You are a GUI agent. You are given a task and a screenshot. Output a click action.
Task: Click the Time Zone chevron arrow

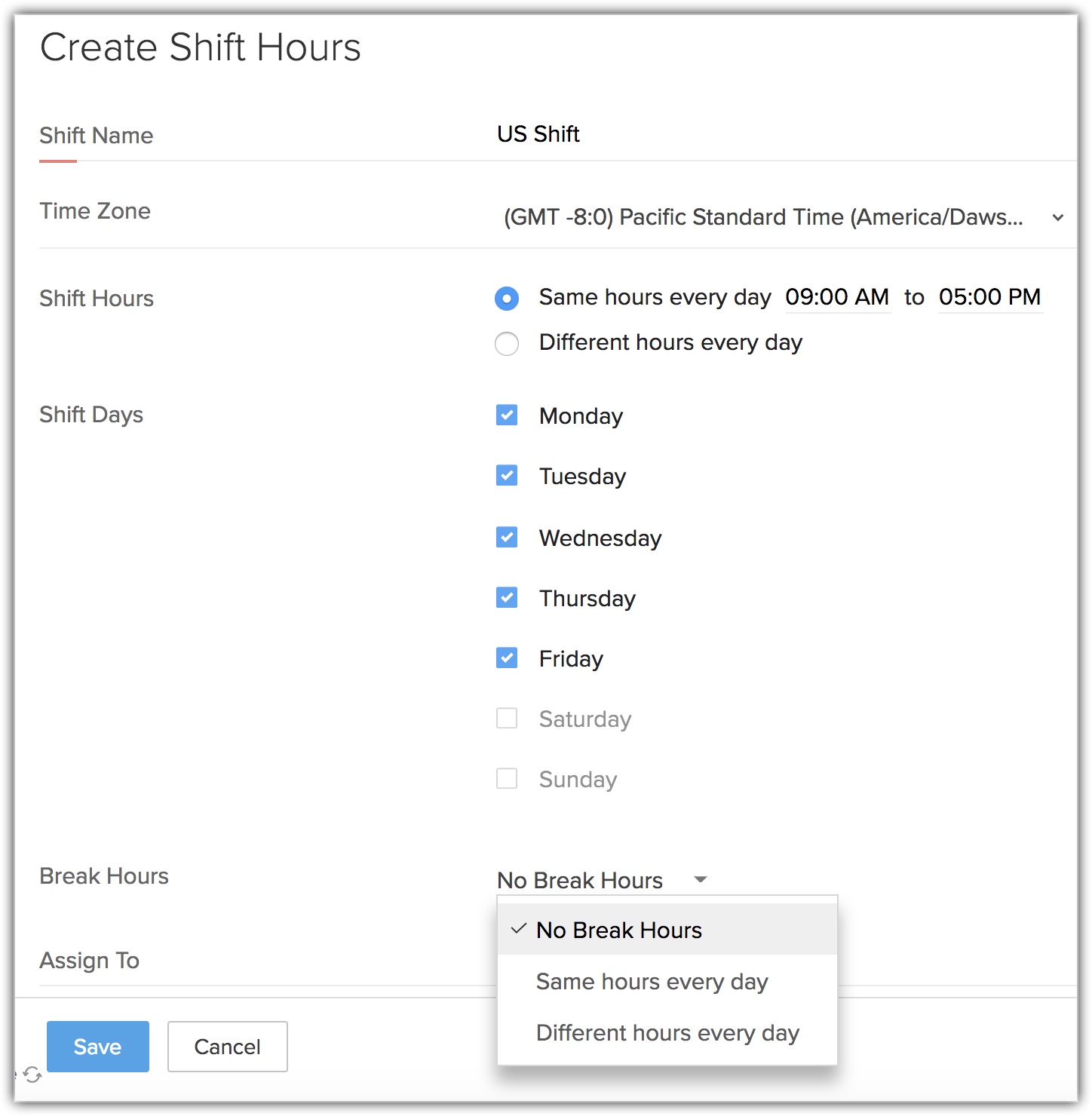pyautogui.click(x=1058, y=218)
